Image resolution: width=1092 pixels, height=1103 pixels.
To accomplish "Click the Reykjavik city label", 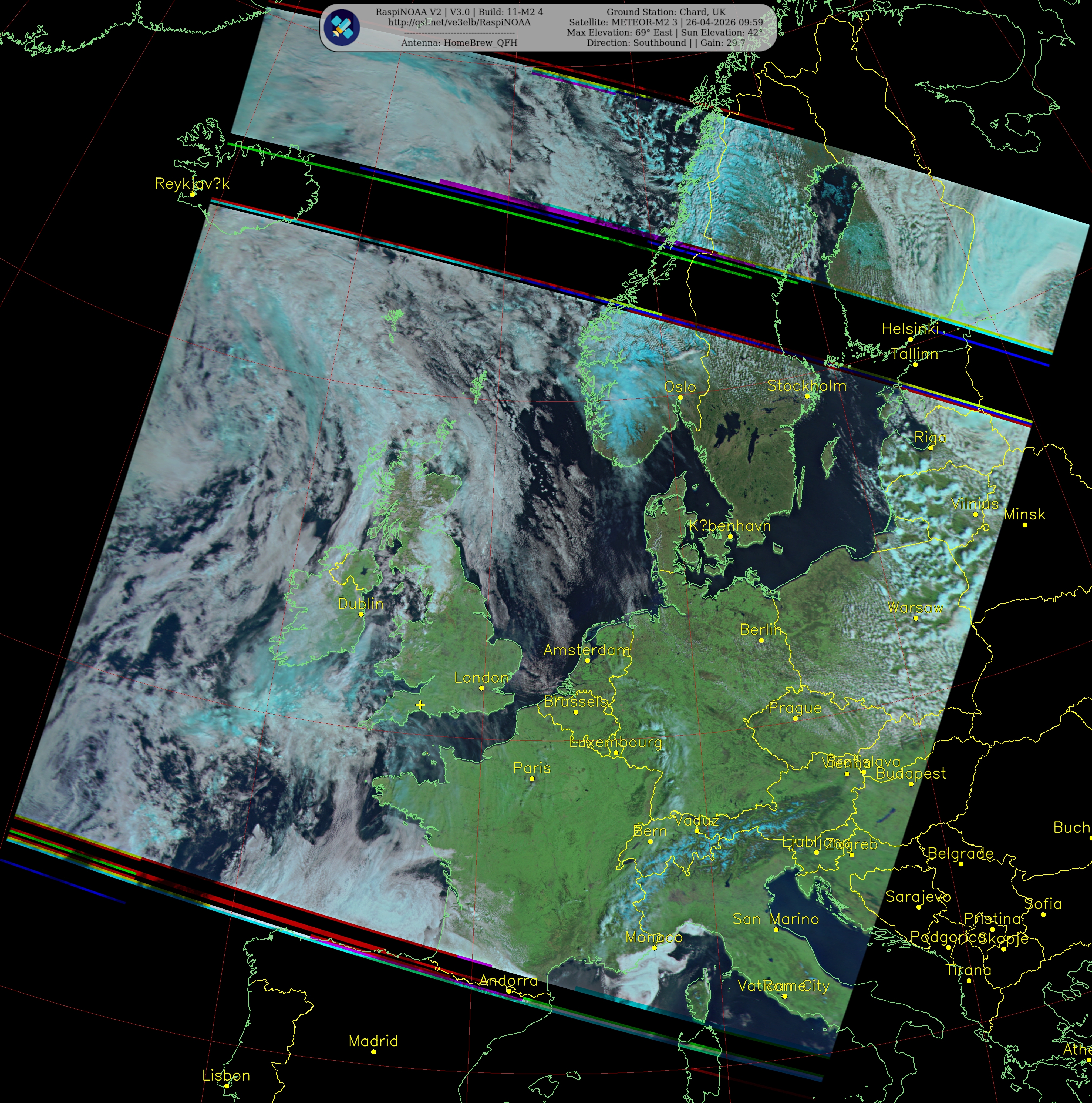I will 192,183.
